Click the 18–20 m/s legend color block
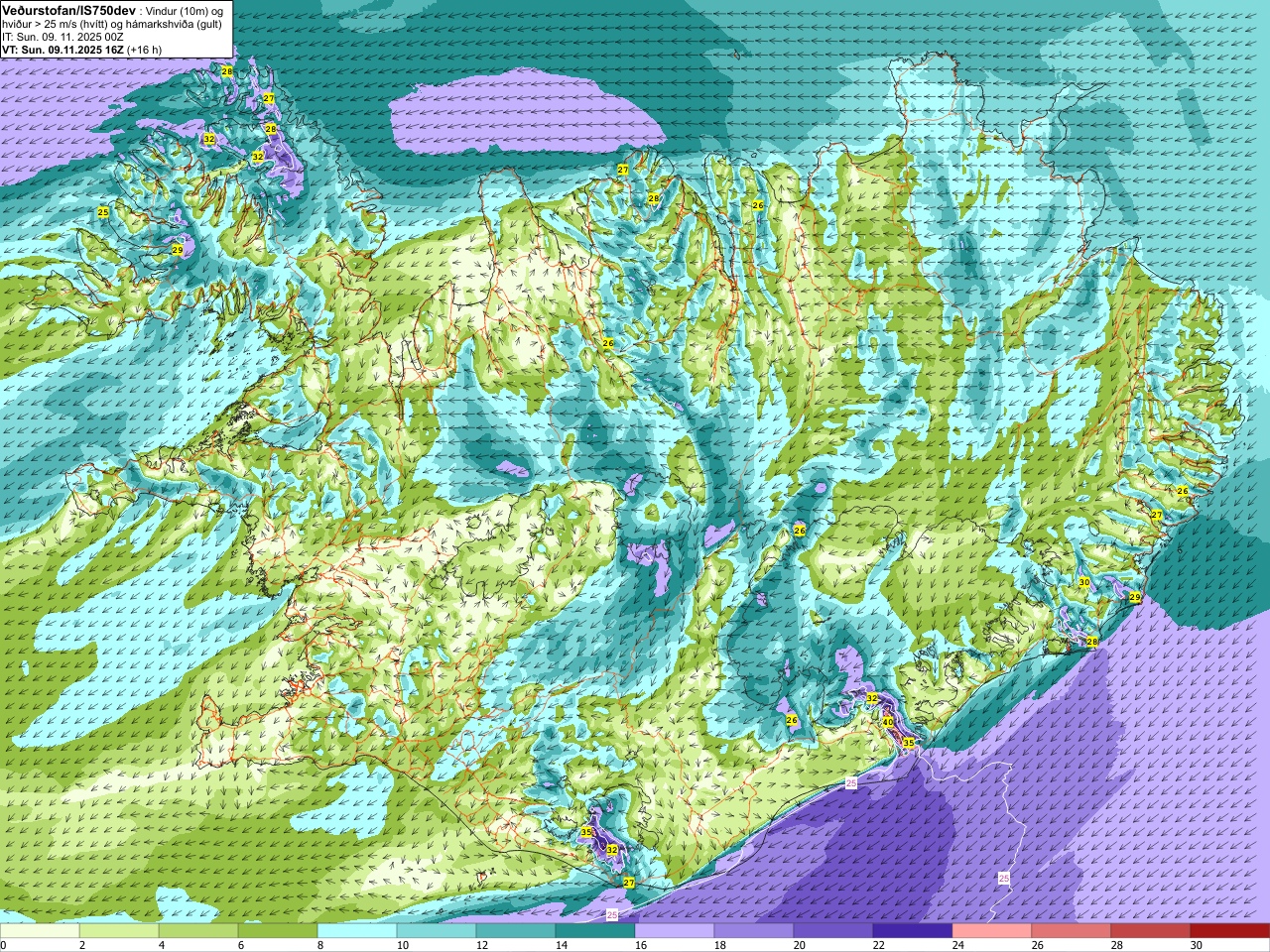The width and height of the screenshot is (1270, 952). click(x=754, y=931)
